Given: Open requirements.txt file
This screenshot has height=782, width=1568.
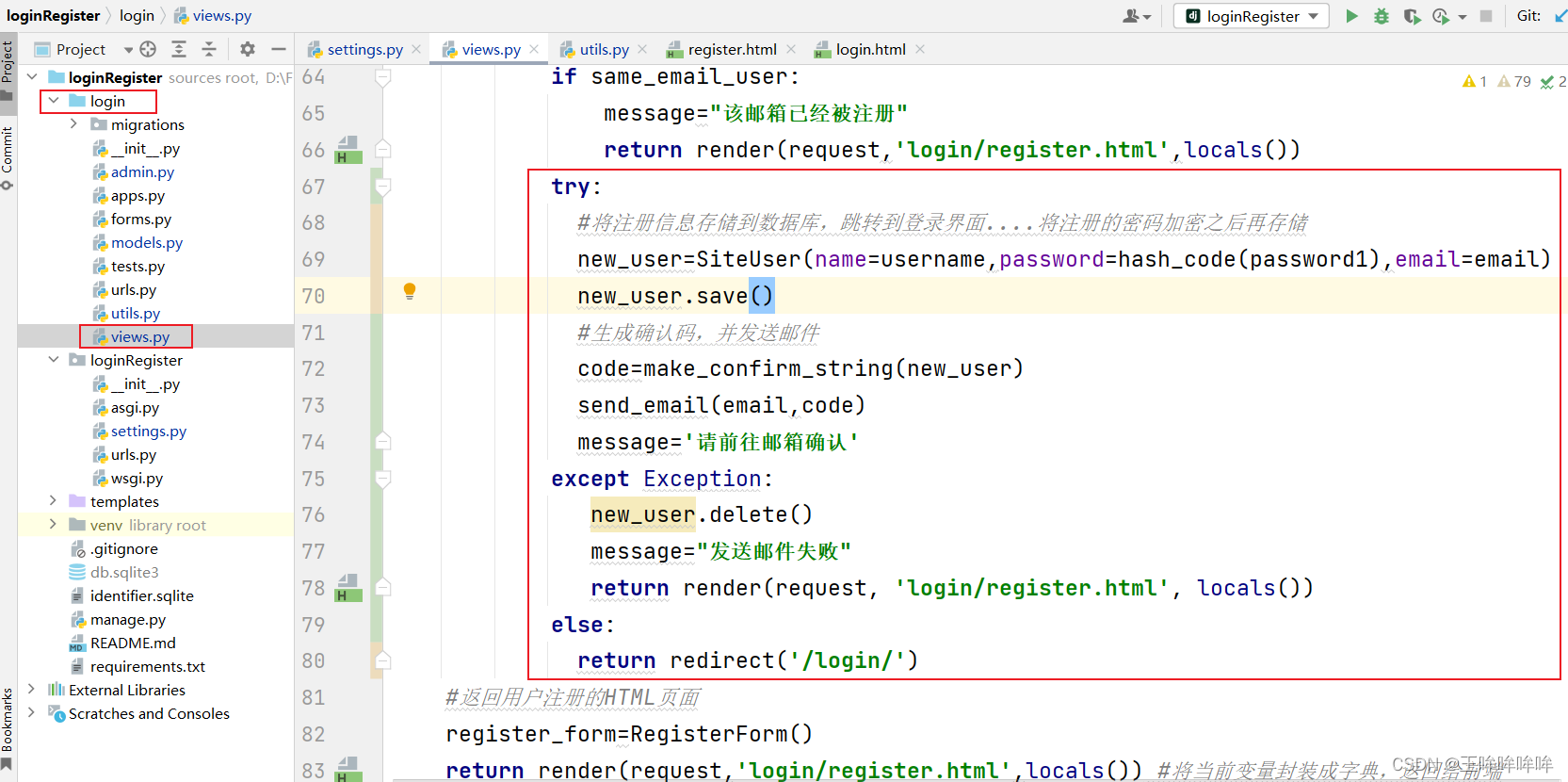Looking at the screenshot, I should [148, 666].
